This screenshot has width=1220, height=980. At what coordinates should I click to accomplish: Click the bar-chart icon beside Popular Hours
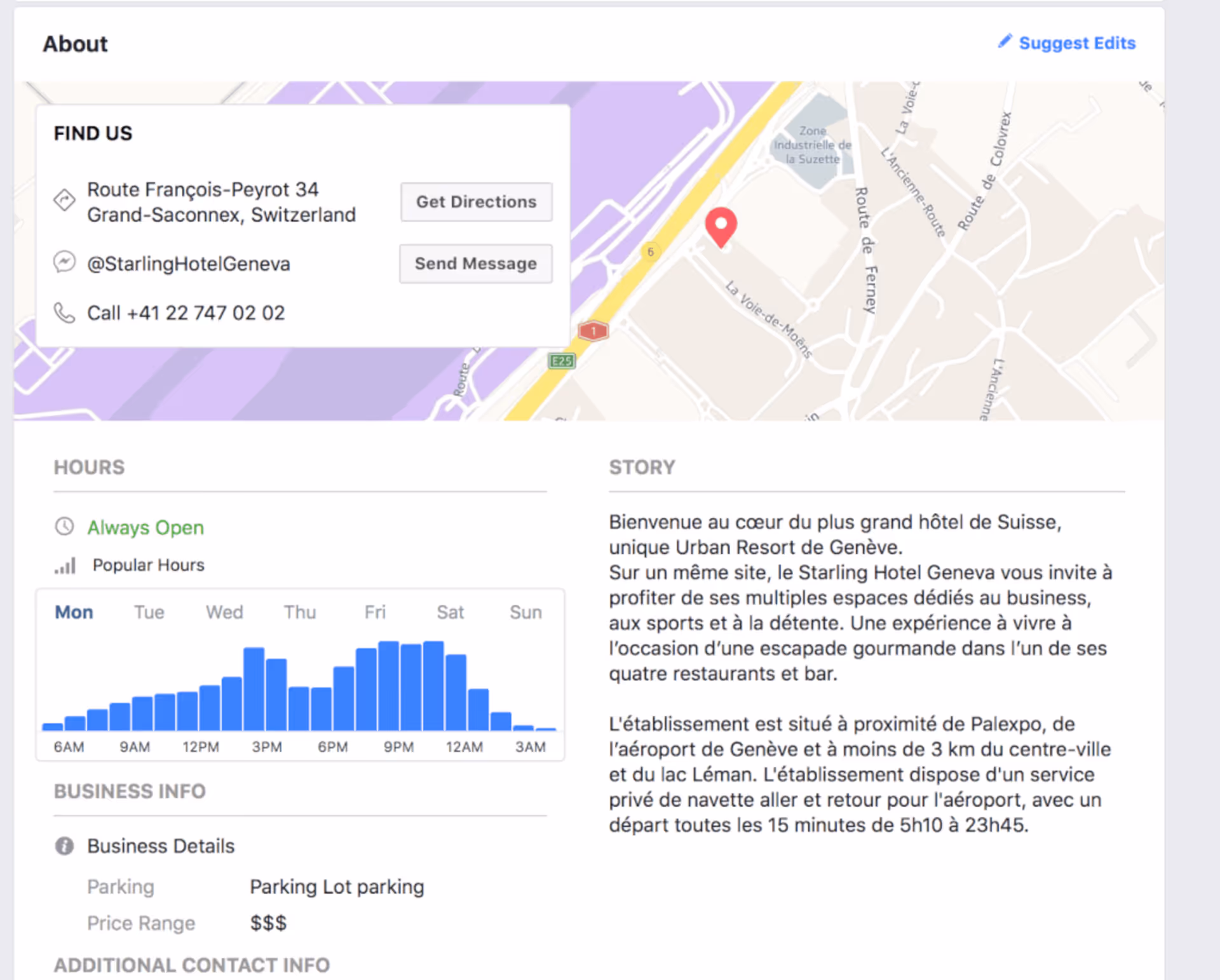[65, 565]
